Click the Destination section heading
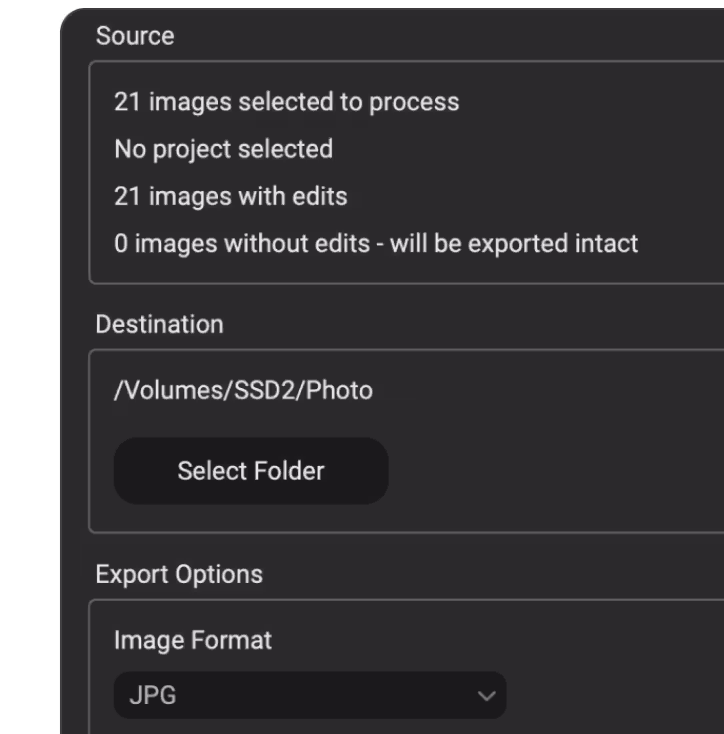 pos(159,325)
